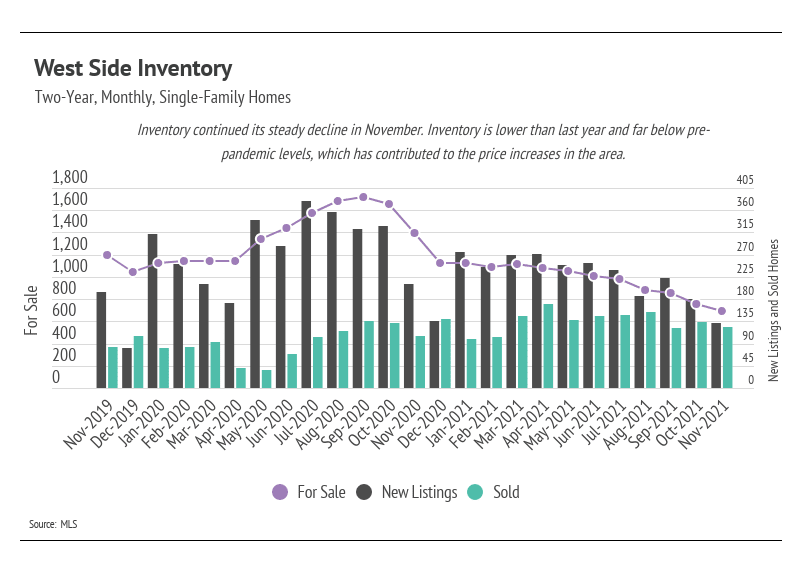This screenshot has width=800, height=575.
Task: Click the Two-Year, Monthly, Single-Family Homes subtitle
Action: (163, 97)
